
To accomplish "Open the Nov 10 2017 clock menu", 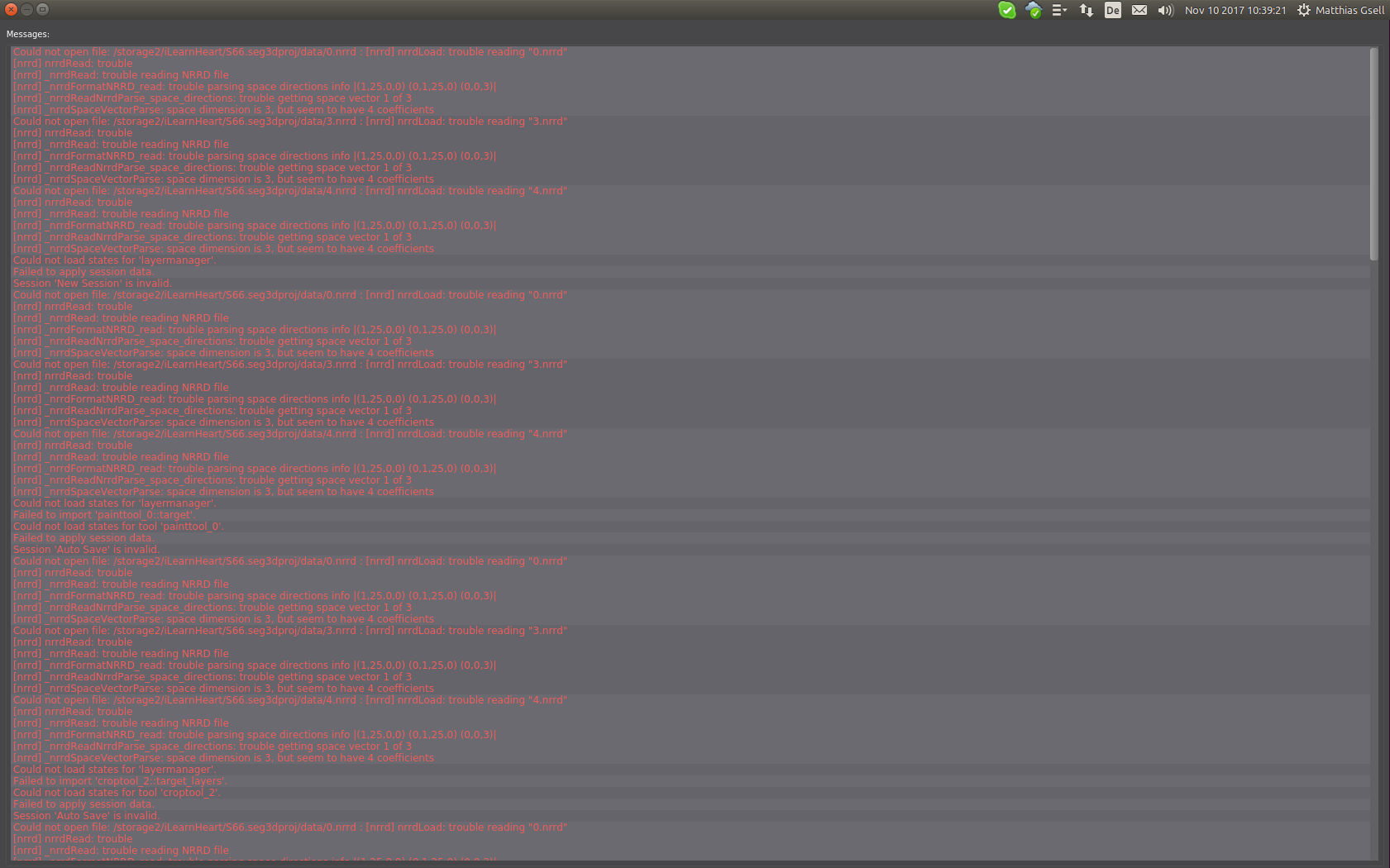I will coord(1235,10).
